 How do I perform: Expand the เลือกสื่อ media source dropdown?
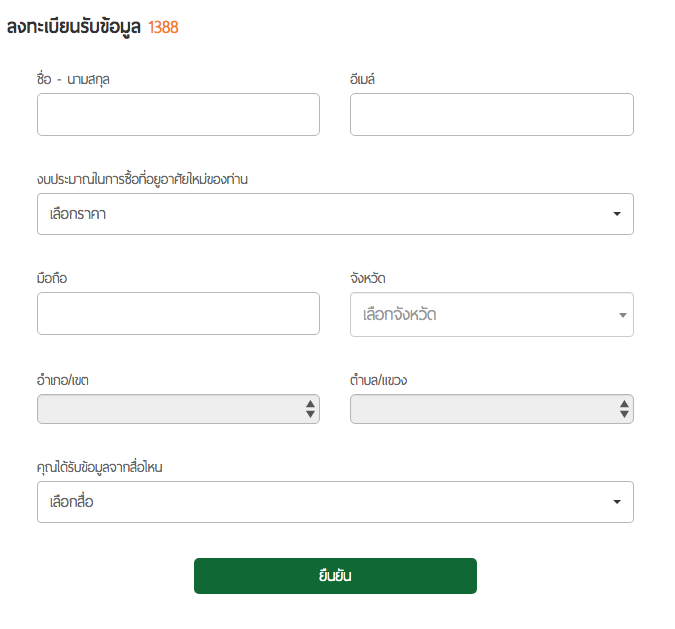coord(320,502)
